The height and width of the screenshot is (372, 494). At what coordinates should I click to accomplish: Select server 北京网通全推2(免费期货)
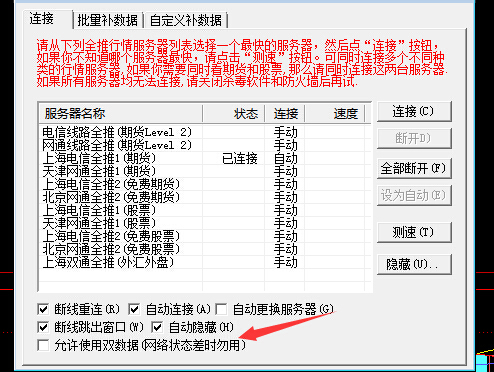click(111, 197)
